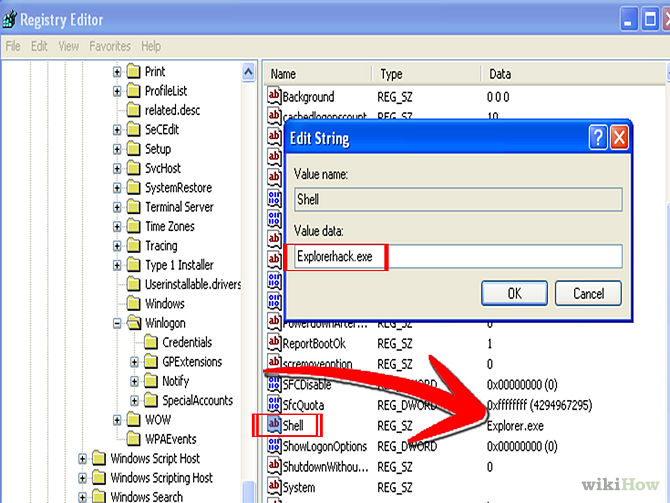
Task: Expand the Terminal Server key
Action: coord(117,207)
